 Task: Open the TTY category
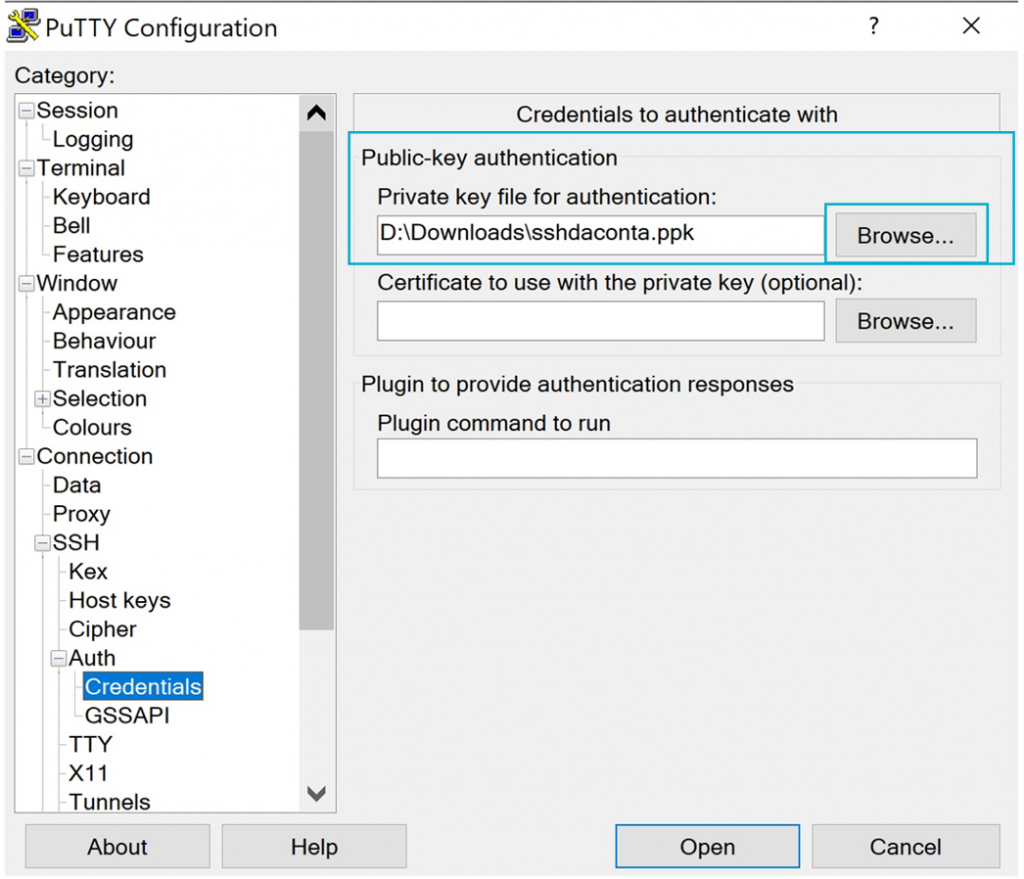pos(90,744)
